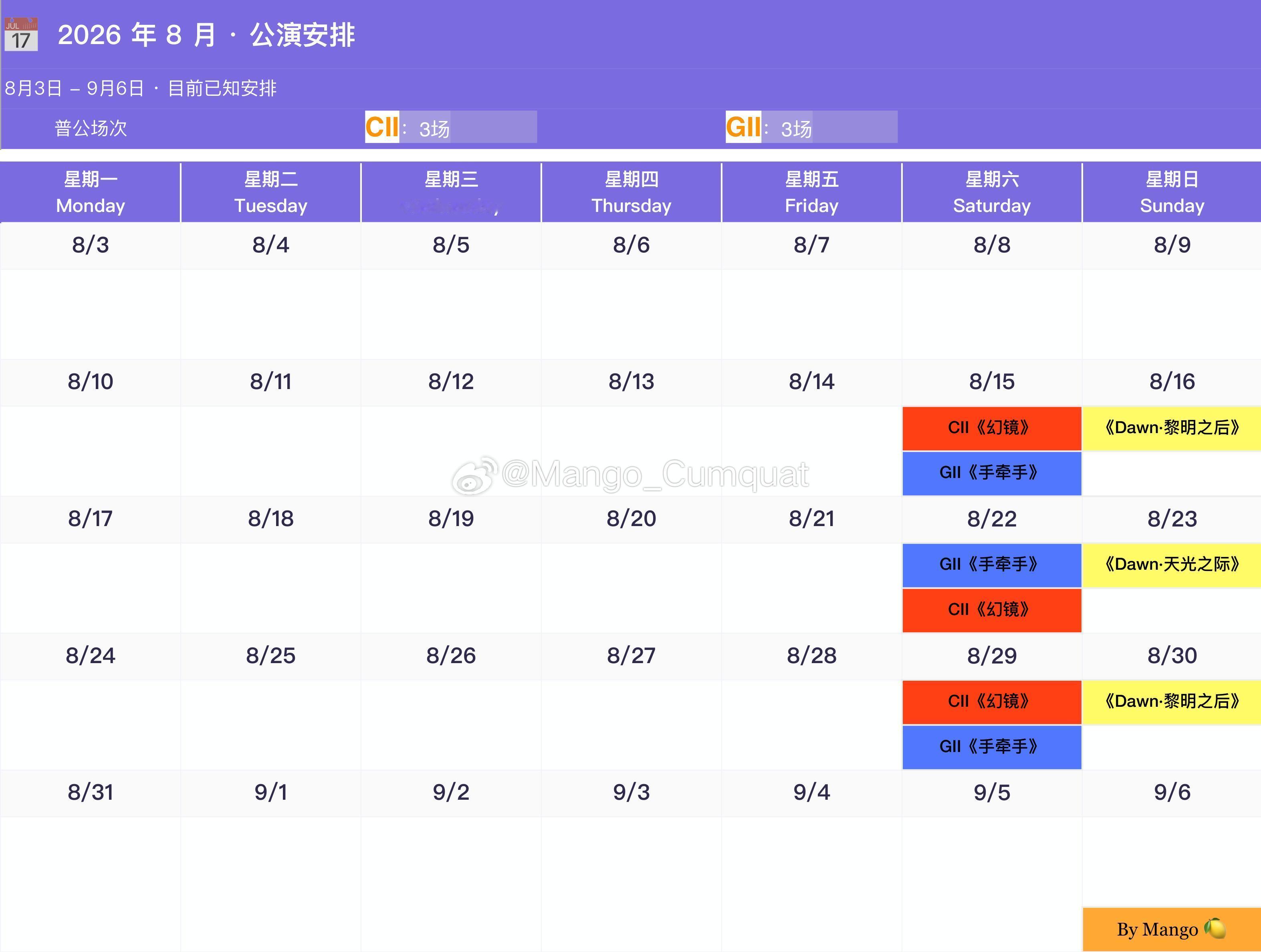Screen dimensions: 1261x952
Task: Click the 8/26 date cell
Action: (451, 656)
